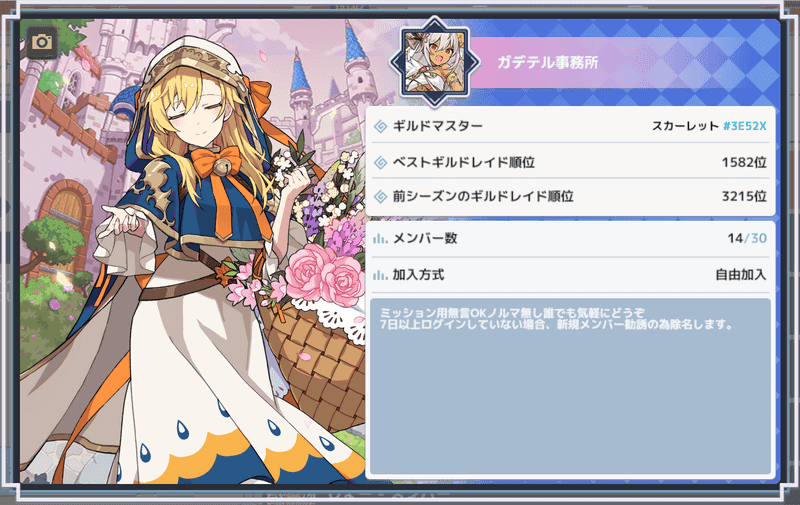Click the メンバー数 row label
Screen dimensions: 800x505
(x=425, y=238)
